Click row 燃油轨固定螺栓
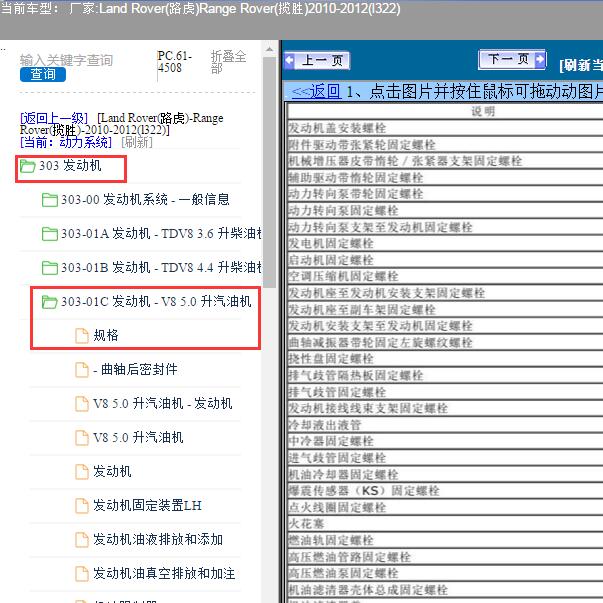This screenshot has width=603, height=603. pyautogui.click(x=445, y=540)
